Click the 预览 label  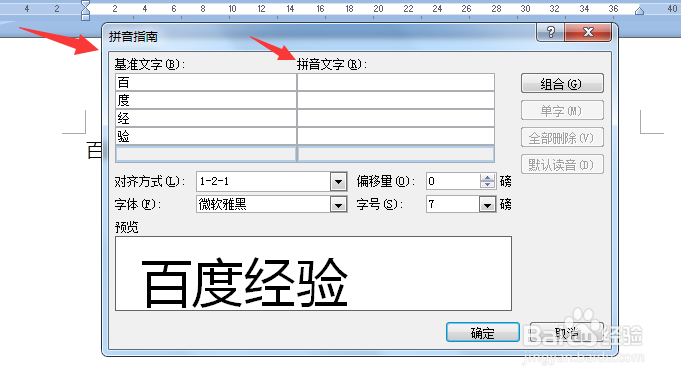pyautogui.click(x=126, y=227)
